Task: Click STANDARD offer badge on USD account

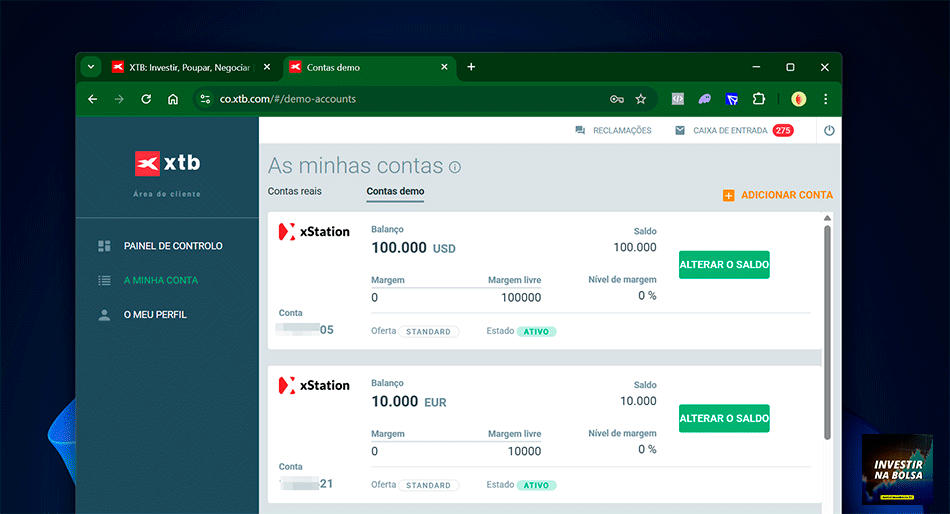Action: tap(428, 332)
